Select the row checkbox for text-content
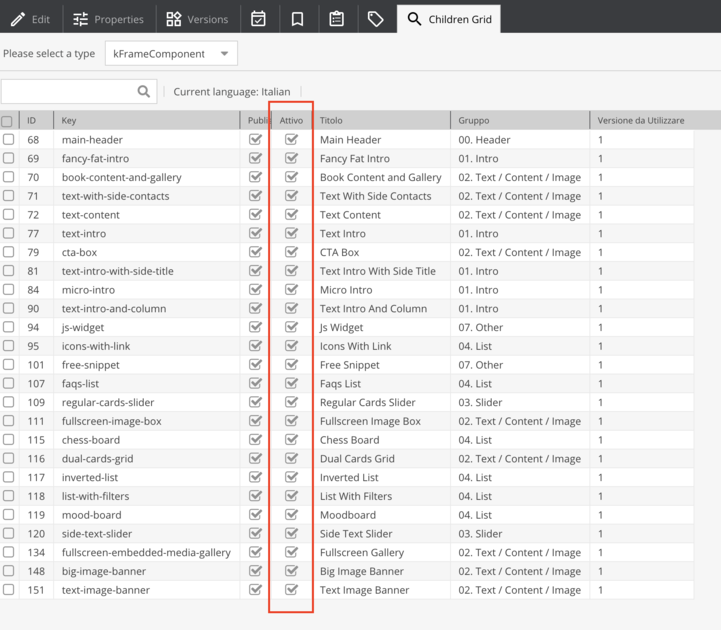This screenshot has height=630, width=721. (x=8, y=214)
